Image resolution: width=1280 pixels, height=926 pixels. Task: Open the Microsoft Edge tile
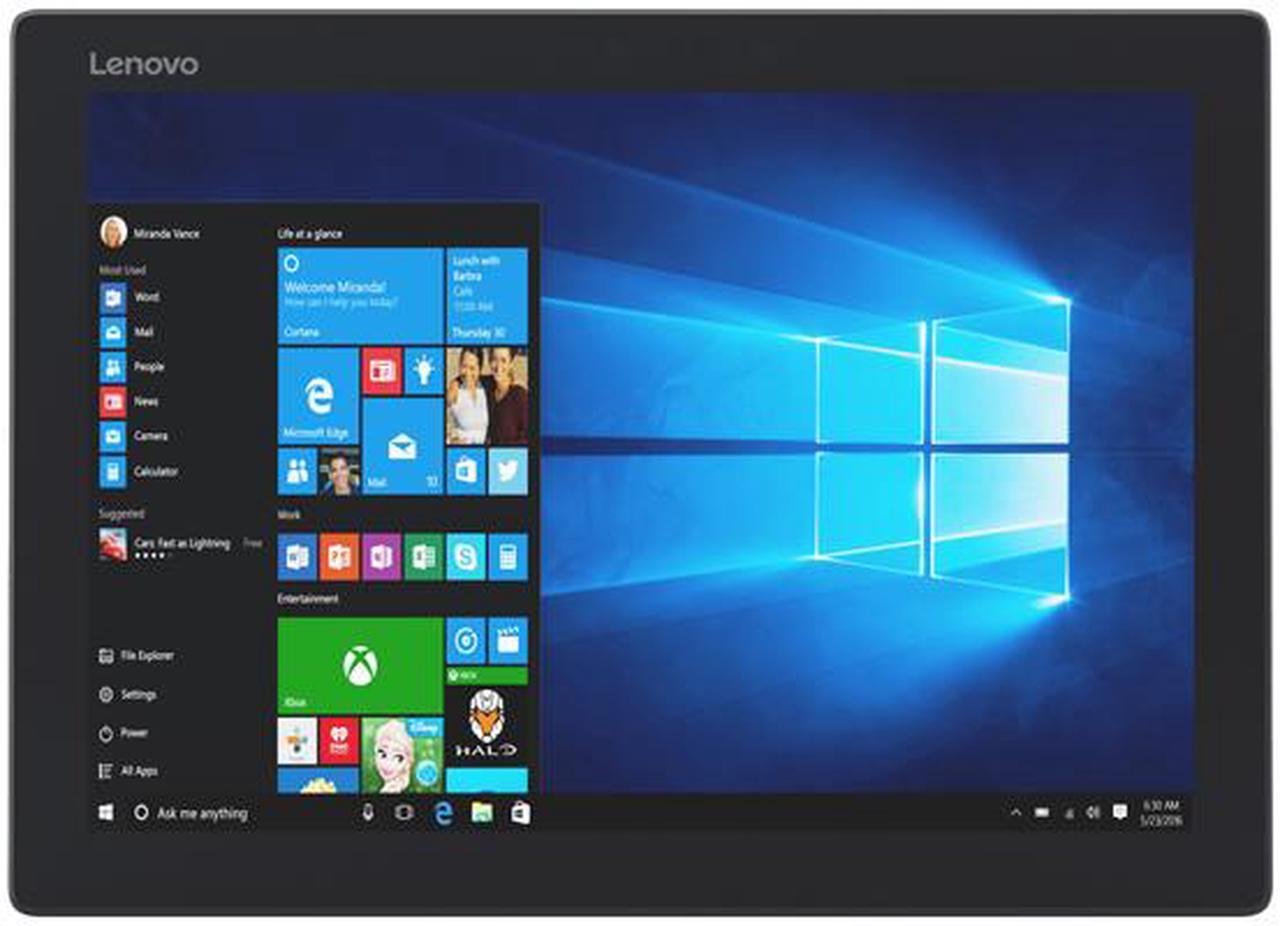318,396
